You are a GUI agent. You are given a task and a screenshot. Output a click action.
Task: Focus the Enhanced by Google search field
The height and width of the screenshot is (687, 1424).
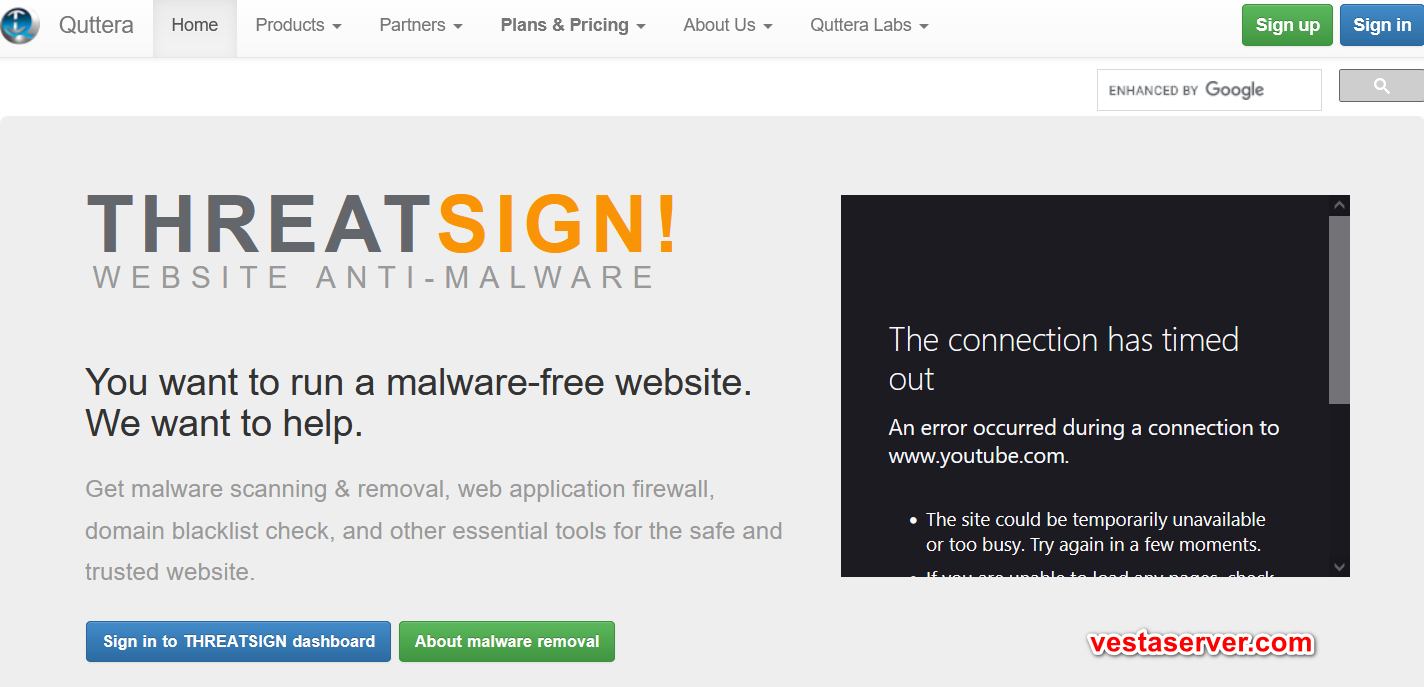[1209, 90]
